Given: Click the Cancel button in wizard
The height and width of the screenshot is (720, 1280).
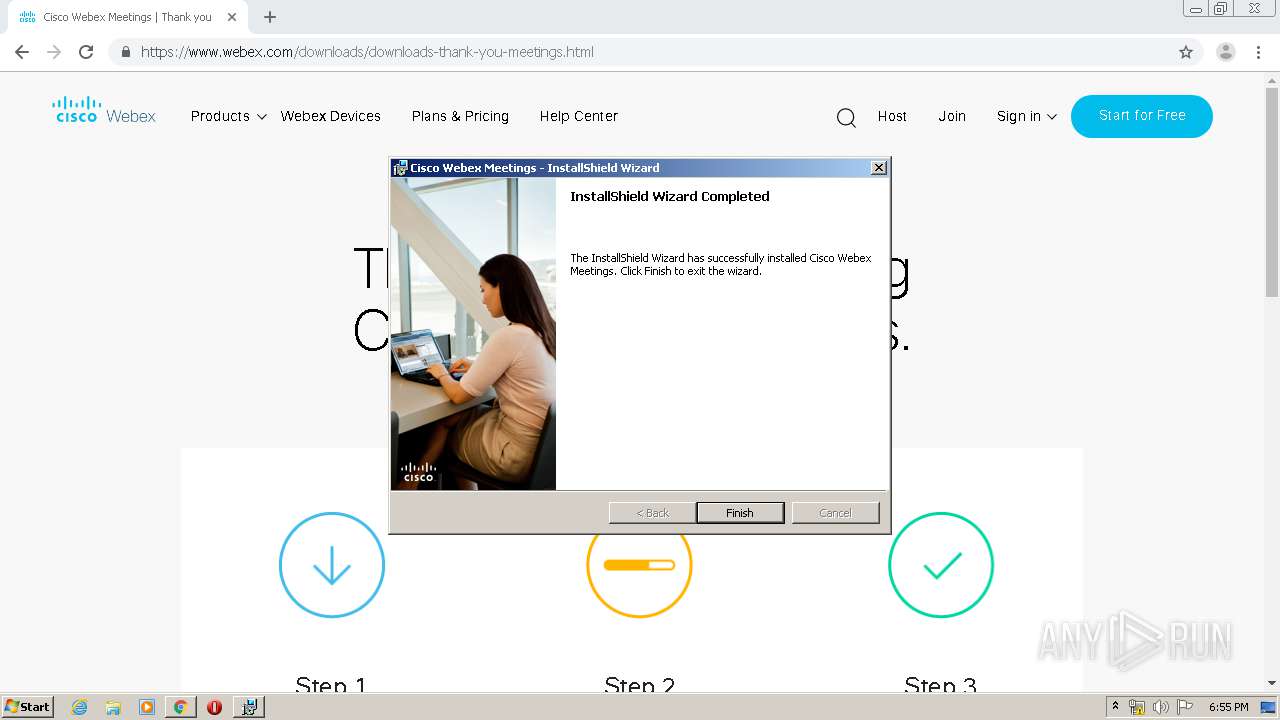Looking at the screenshot, I should (835, 513).
